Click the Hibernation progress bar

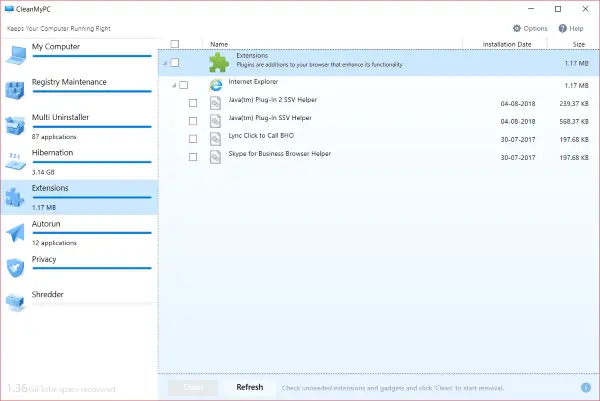pos(92,162)
